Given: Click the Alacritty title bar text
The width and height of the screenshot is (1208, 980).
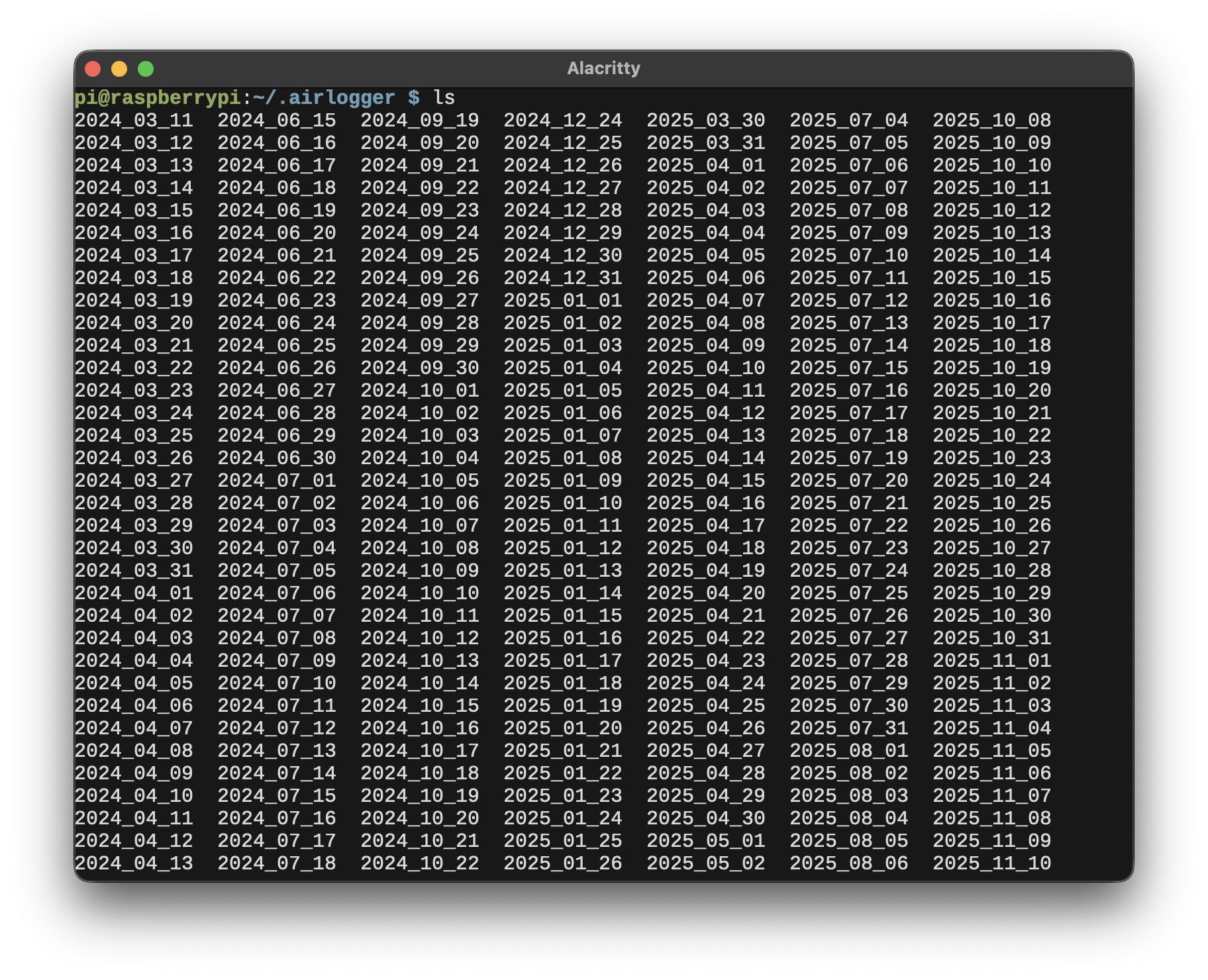Looking at the screenshot, I should [x=603, y=67].
